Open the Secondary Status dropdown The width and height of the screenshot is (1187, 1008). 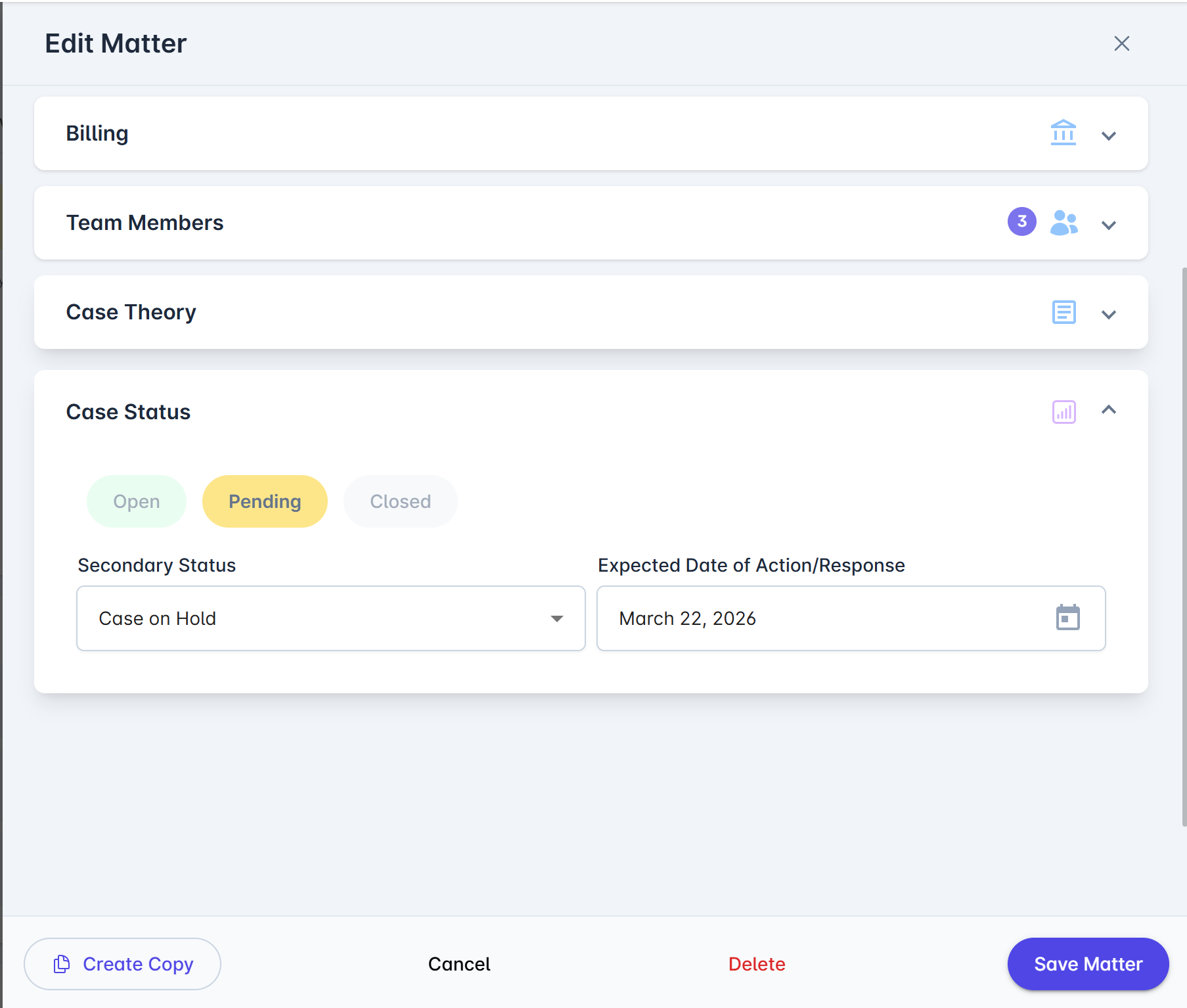coord(330,618)
